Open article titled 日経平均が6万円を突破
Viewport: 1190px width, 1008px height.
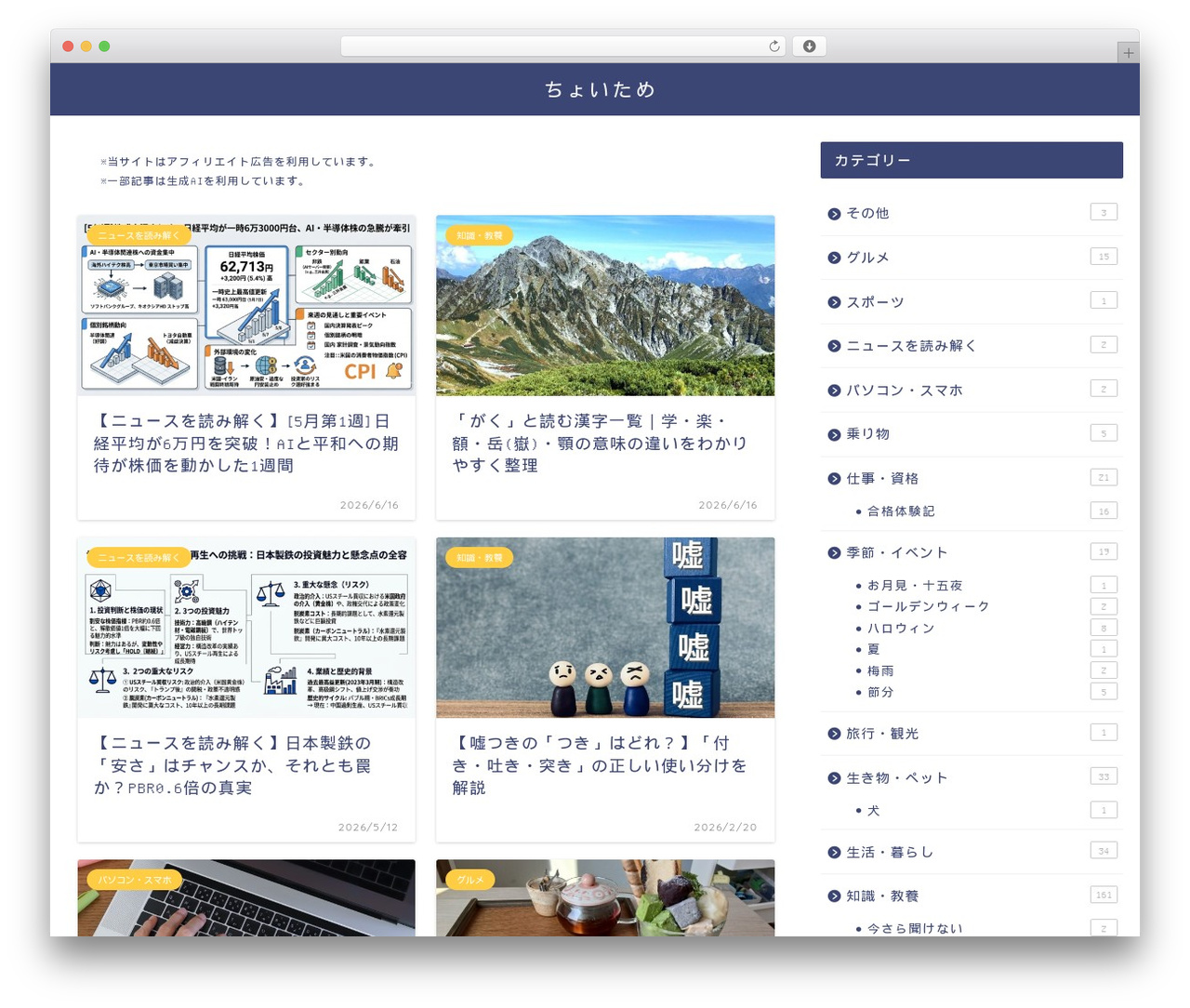(245, 444)
